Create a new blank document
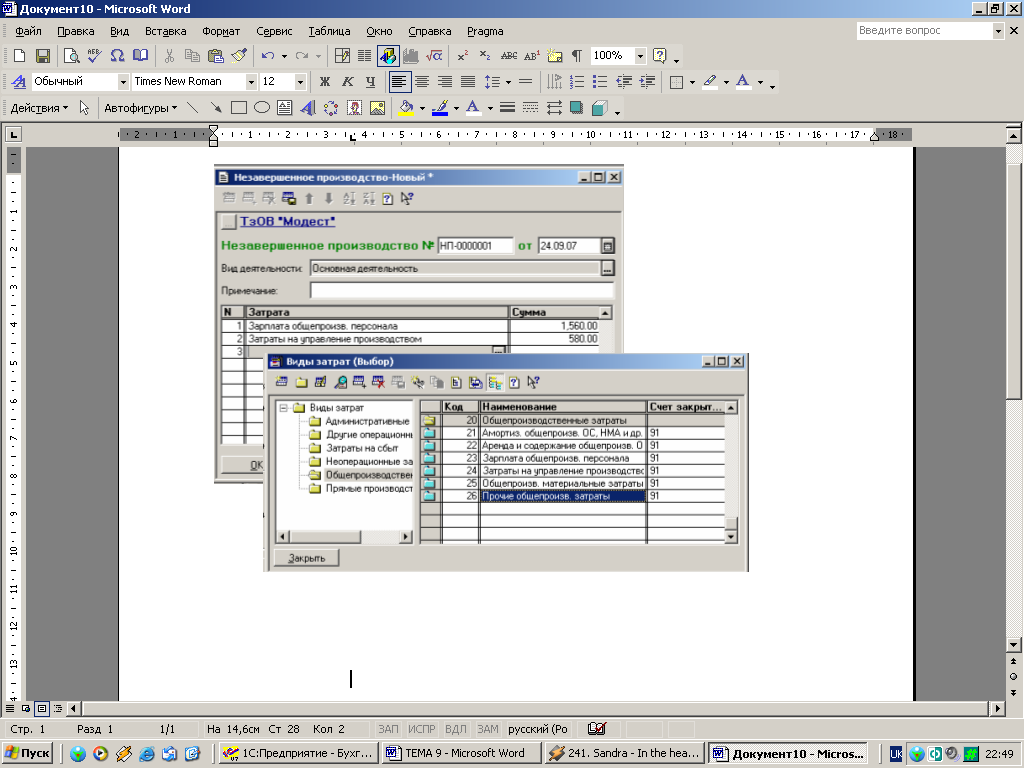Viewport: 1024px width, 768px height. (x=20, y=56)
